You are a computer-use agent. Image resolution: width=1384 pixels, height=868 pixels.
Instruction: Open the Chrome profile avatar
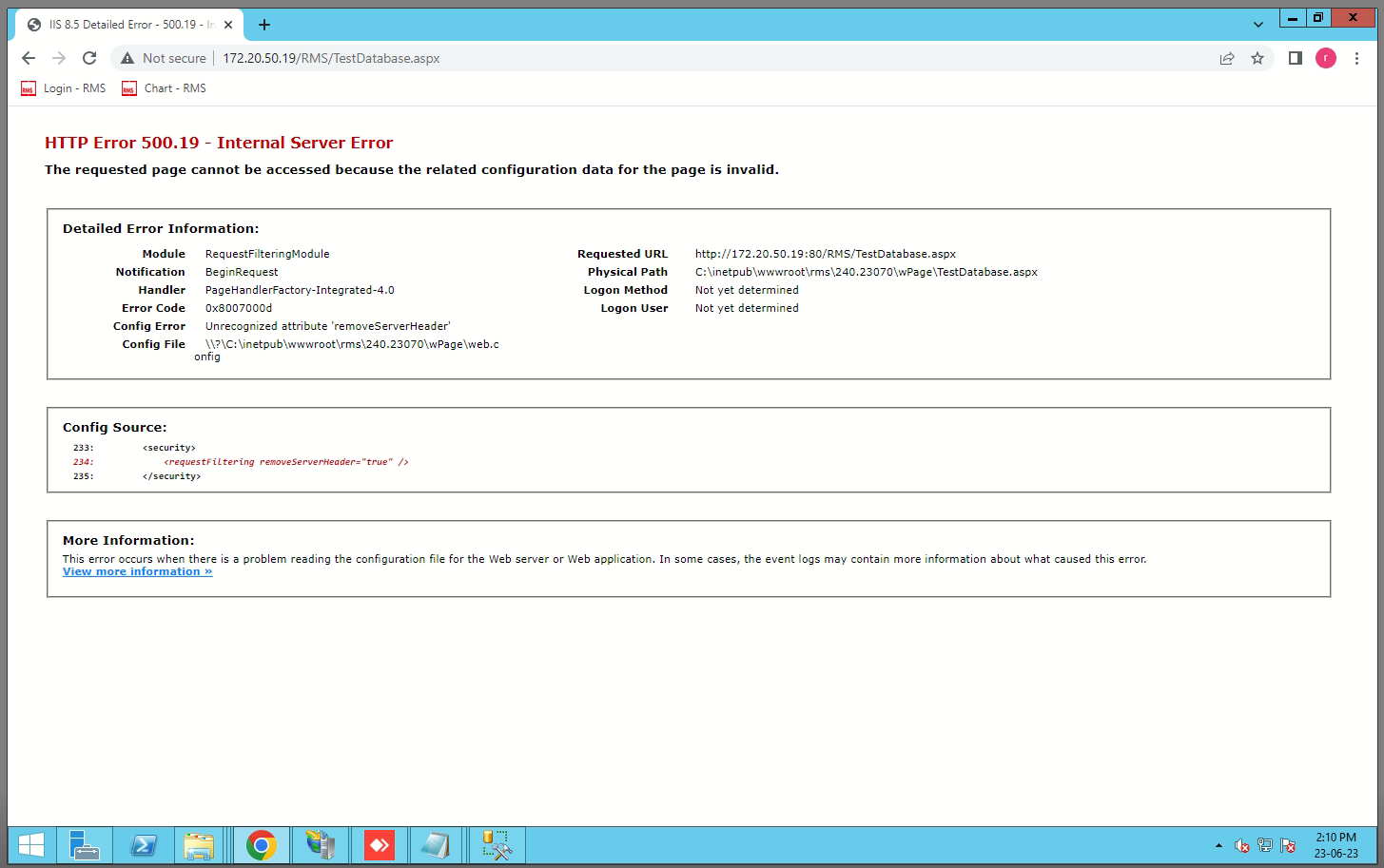pyautogui.click(x=1326, y=58)
